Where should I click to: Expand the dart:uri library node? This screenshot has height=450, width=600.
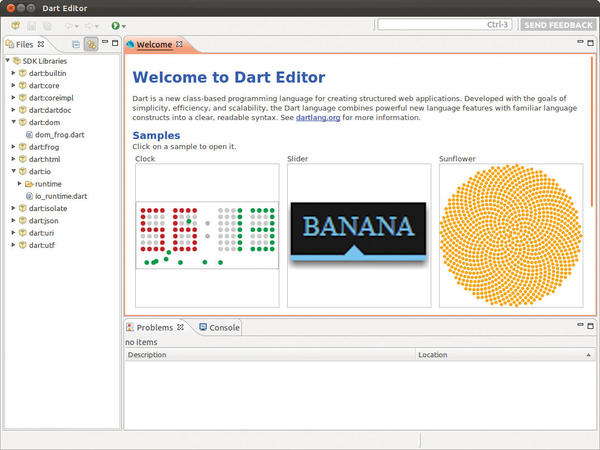[x=13, y=232]
